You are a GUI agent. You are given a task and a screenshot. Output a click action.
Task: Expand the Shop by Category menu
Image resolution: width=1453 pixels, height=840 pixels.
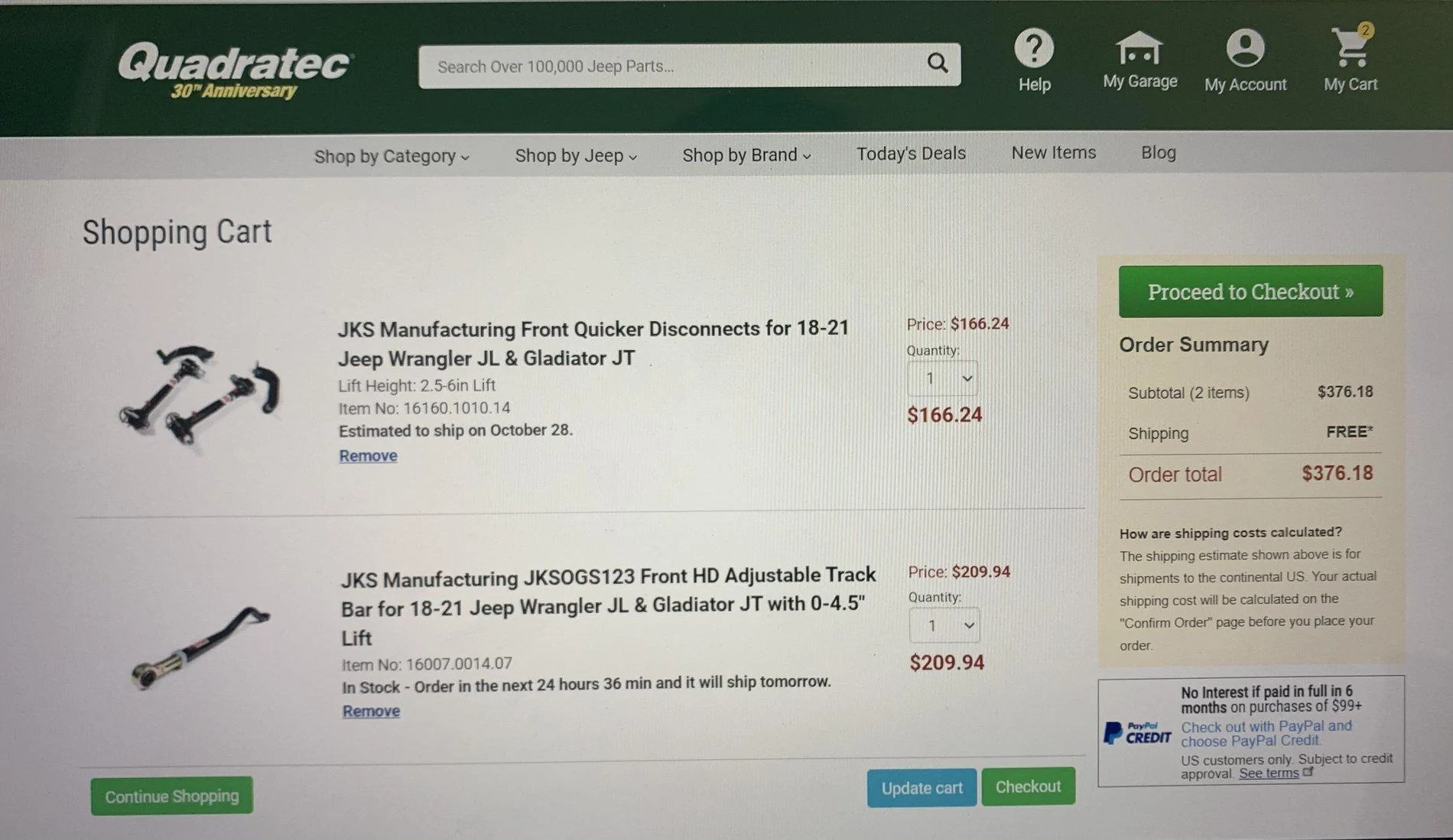coord(392,156)
